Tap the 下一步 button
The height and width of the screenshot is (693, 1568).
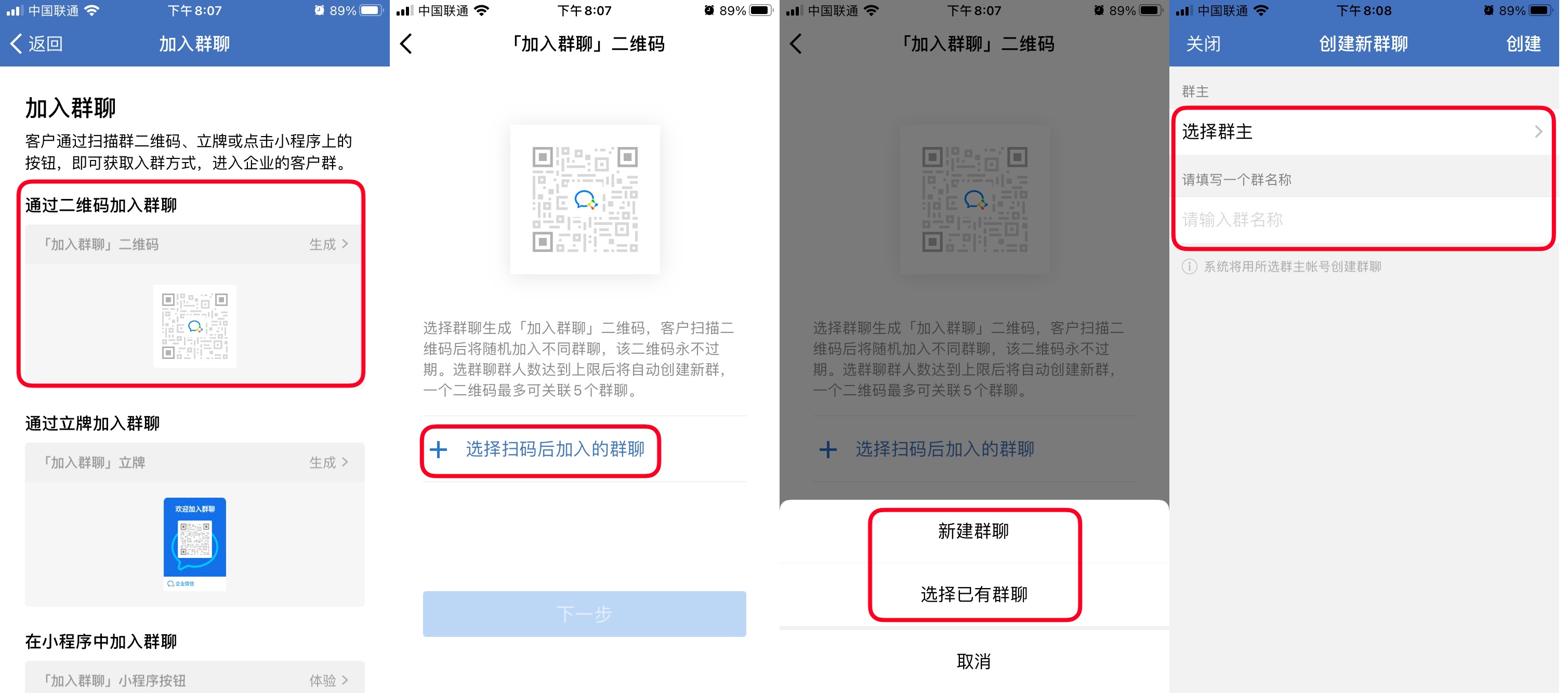click(584, 614)
